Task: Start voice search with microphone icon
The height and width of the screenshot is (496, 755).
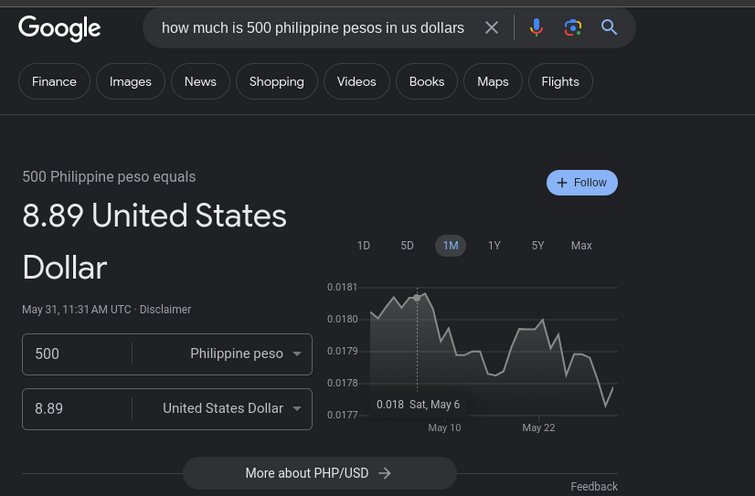Action: click(x=536, y=27)
